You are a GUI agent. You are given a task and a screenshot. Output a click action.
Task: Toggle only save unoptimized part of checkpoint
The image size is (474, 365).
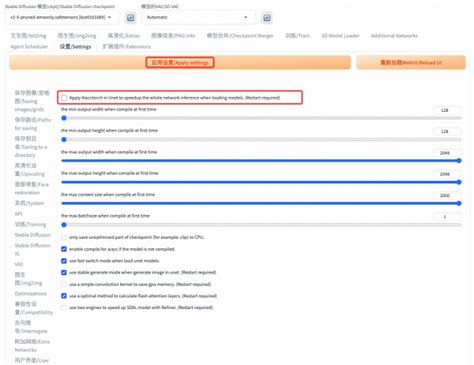point(64,237)
